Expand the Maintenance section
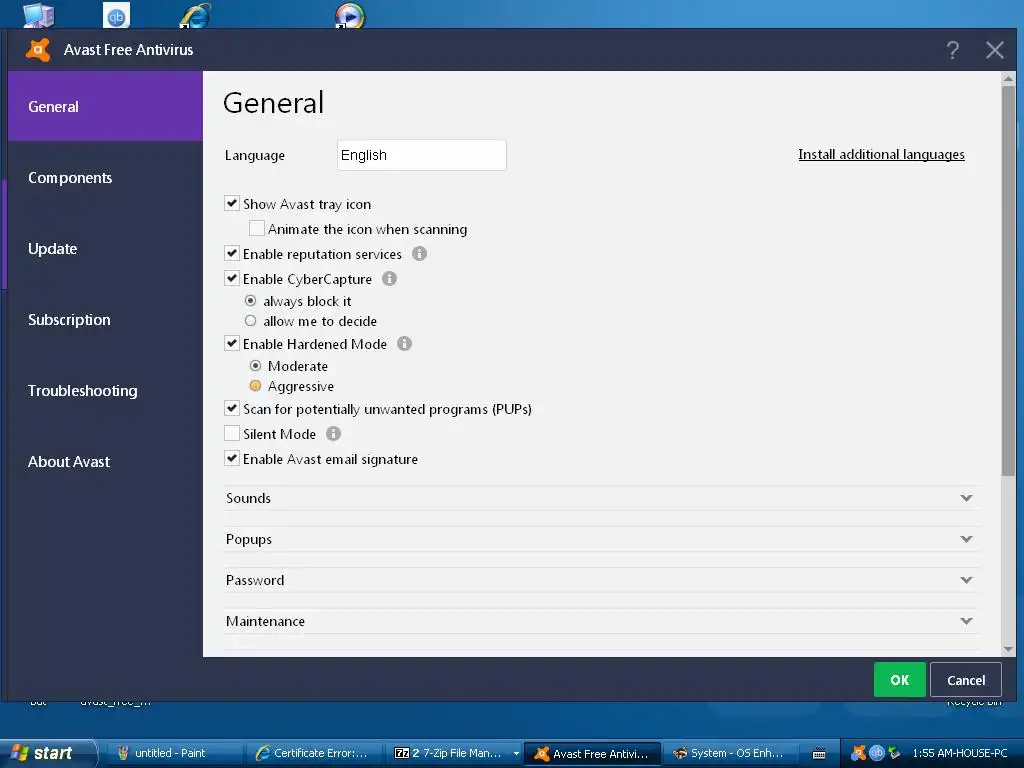 (x=601, y=621)
